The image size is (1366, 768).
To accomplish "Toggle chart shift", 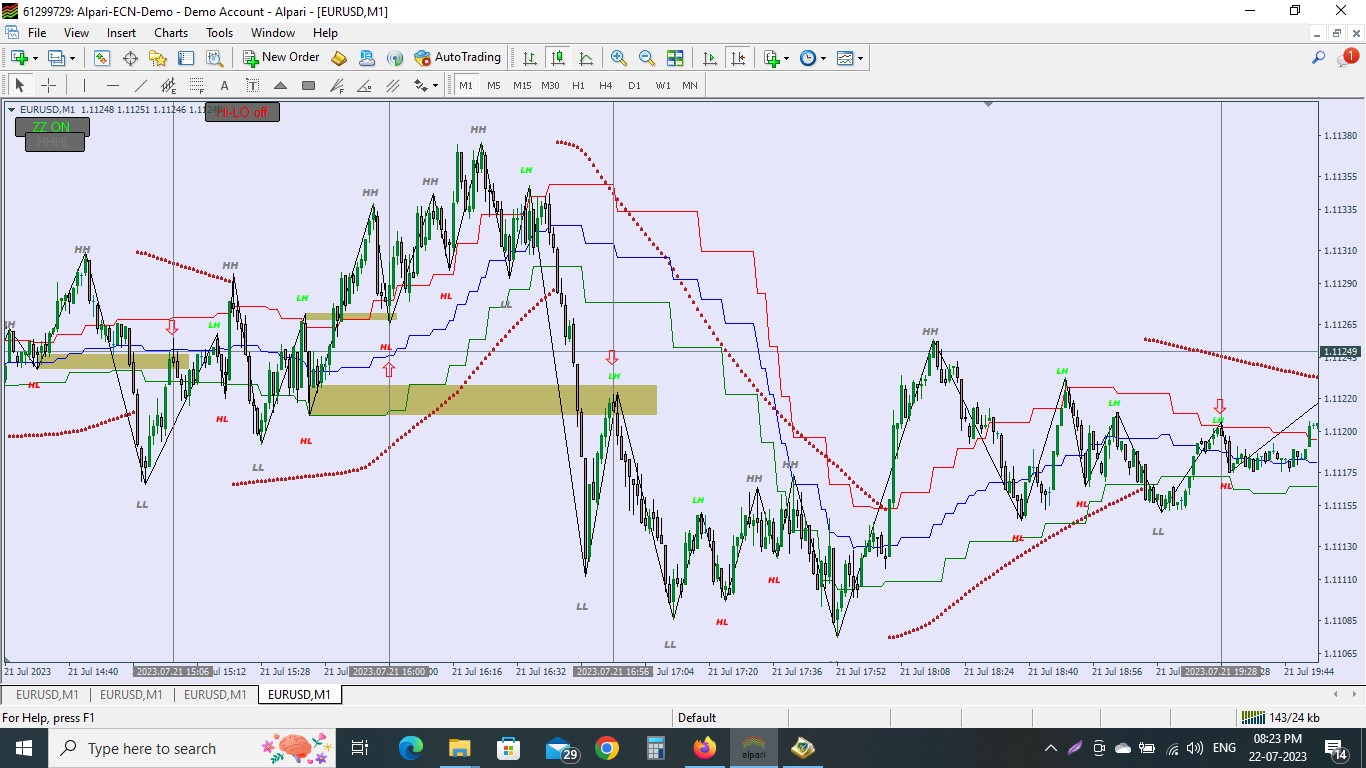I will [738, 58].
